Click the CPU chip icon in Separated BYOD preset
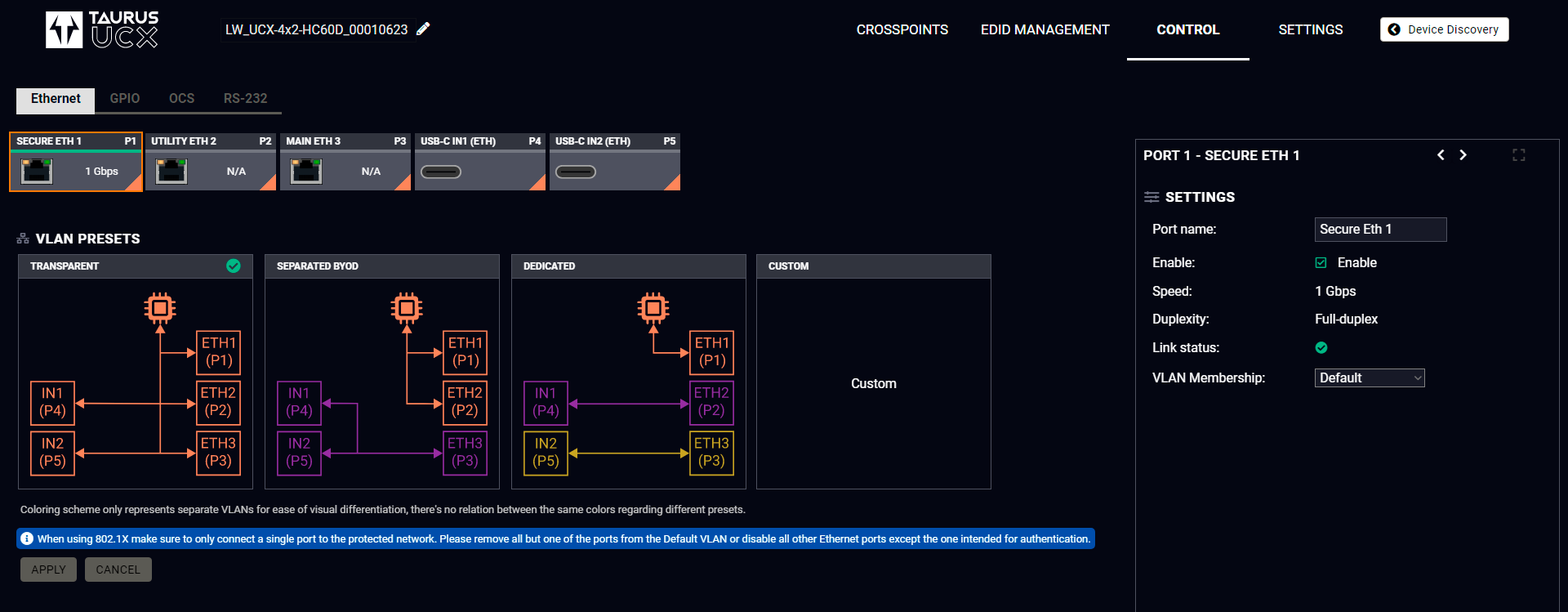The width and height of the screenshot is (1568, 612). pyautogui.click(x=407, y=308)
